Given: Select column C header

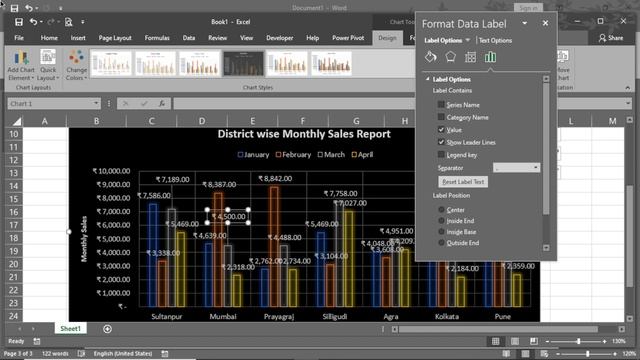Looking at the screenshot, I should coord(151,121).
